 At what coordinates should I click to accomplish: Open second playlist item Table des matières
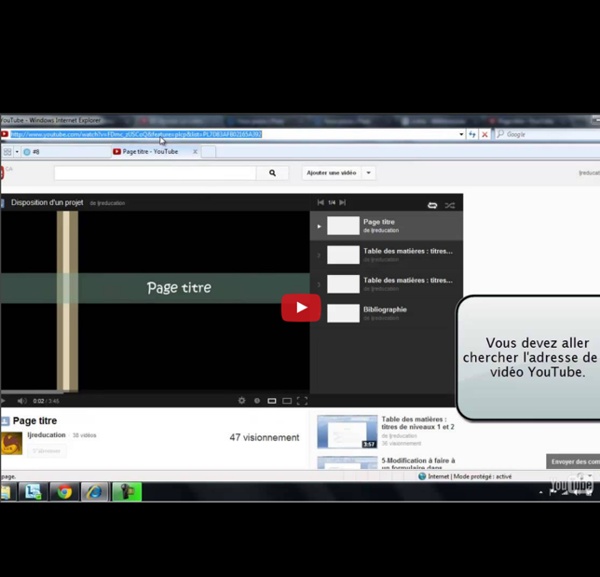[386, 255]
